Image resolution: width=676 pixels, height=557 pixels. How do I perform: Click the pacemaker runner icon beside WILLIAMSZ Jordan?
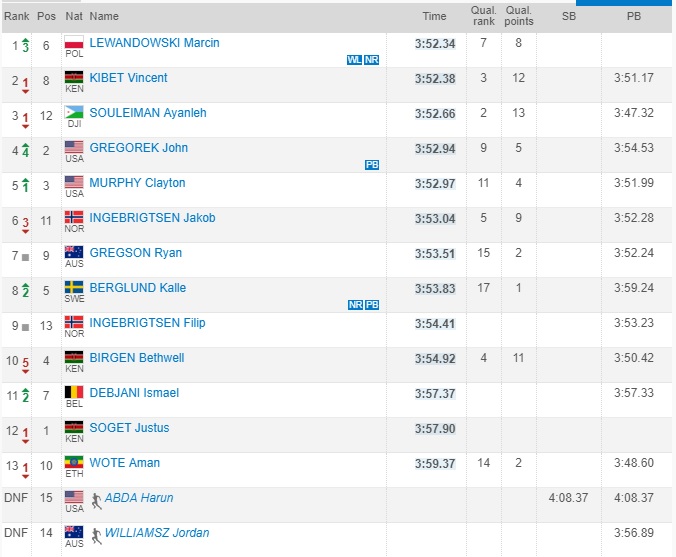(97, 536)
